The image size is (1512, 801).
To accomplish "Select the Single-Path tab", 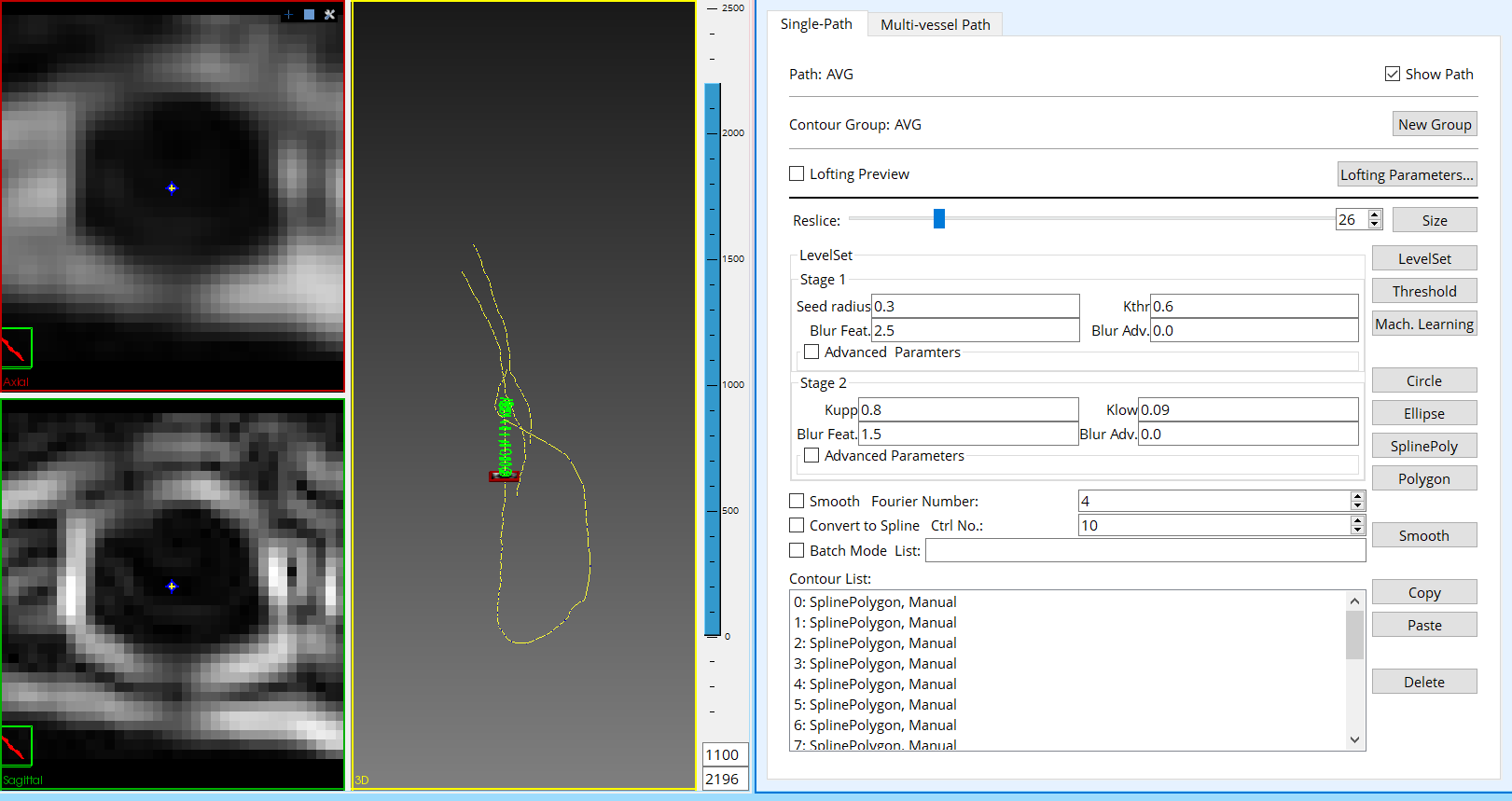I will coord(816,24).
